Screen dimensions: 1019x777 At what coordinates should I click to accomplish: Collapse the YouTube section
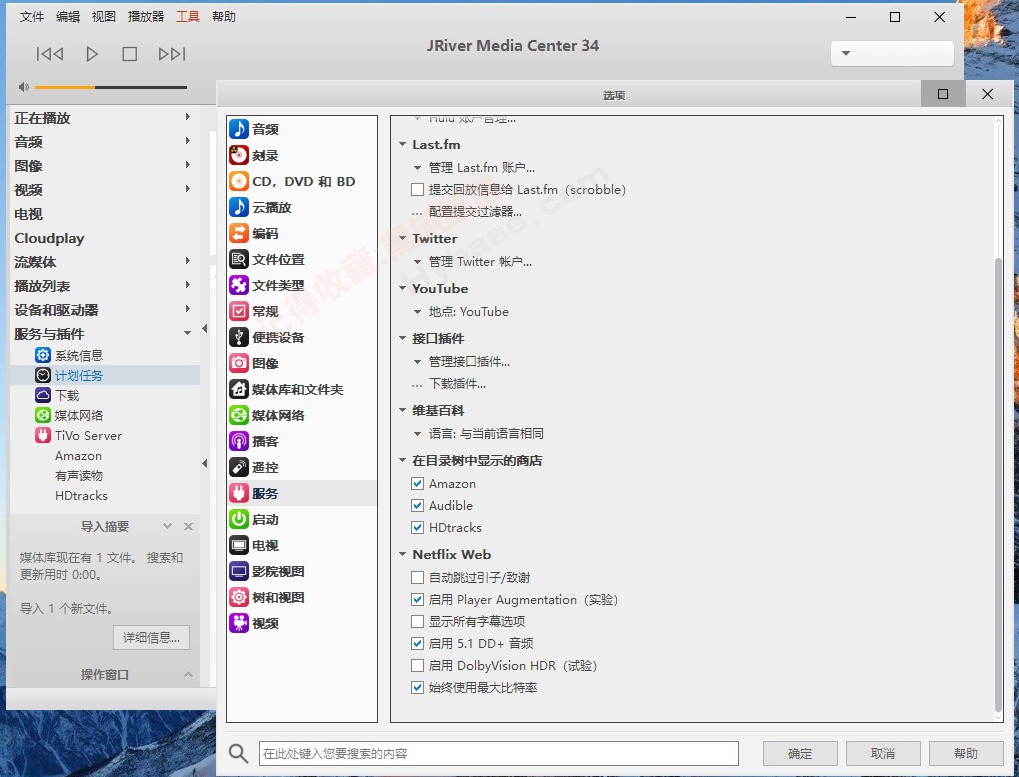coord(402,288)
